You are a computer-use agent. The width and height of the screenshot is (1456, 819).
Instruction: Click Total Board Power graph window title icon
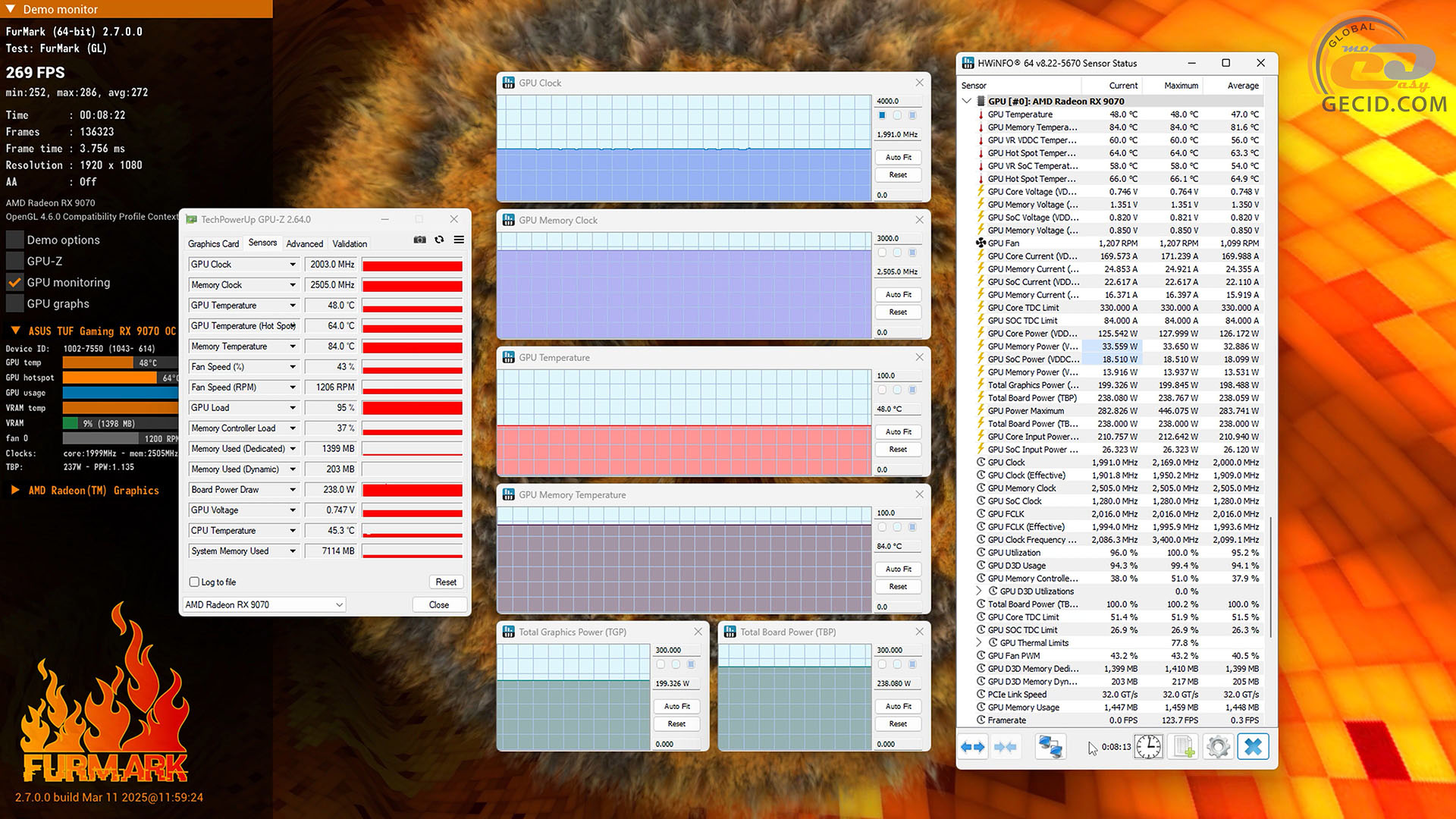pos(730,632)
